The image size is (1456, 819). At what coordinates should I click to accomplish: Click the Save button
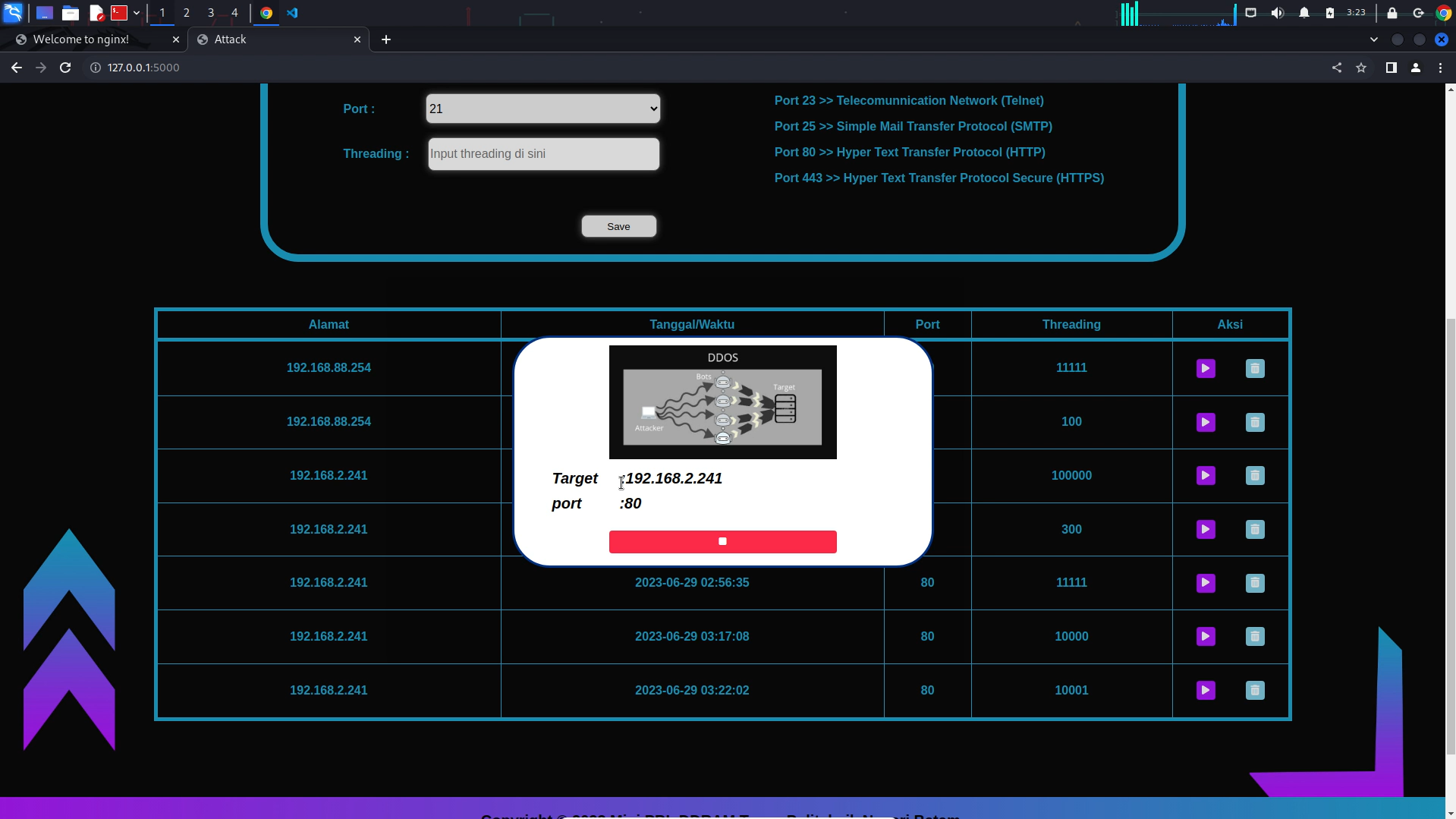618,226
